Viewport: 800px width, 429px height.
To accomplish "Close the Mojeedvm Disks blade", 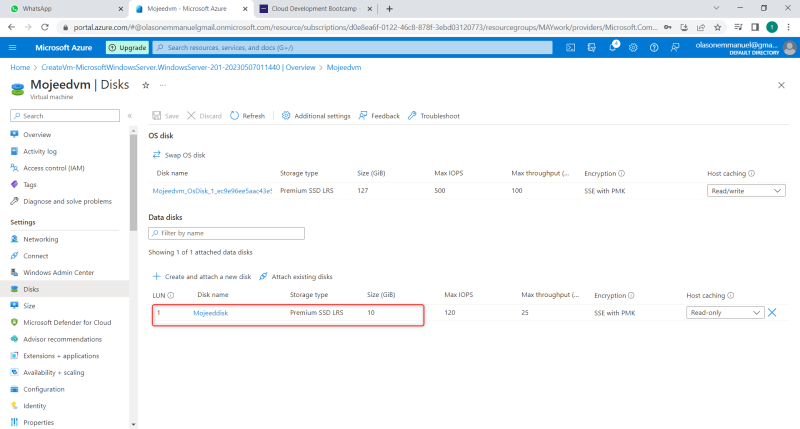I will click(x=781, y=85).
